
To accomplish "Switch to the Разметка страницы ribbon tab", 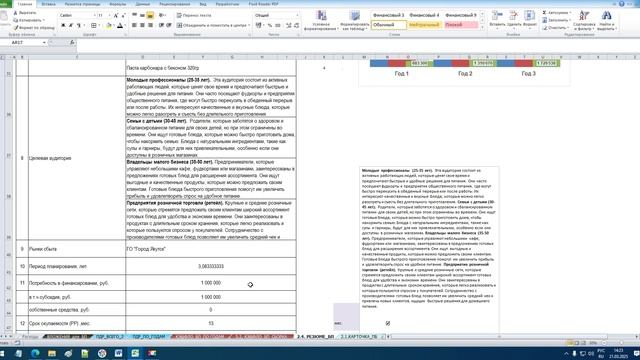I will point(82,4).
